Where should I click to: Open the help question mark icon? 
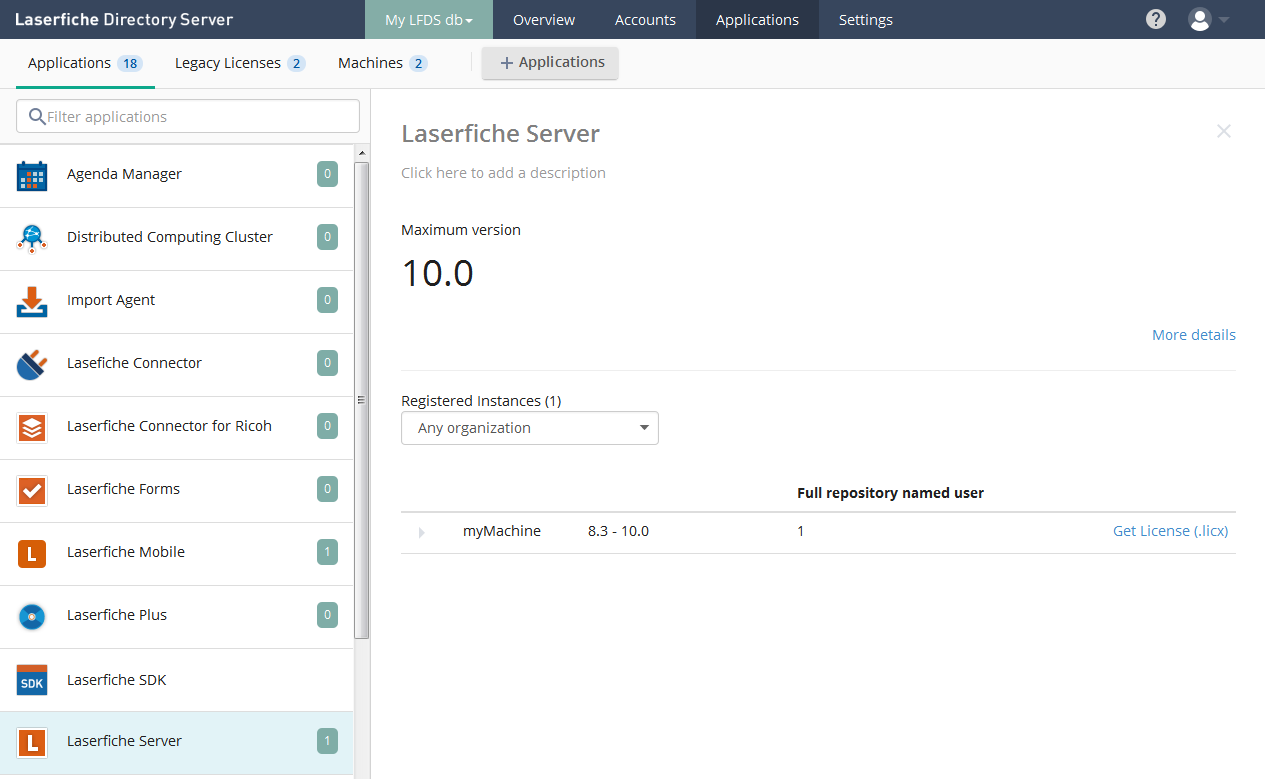coord(1156,19)
